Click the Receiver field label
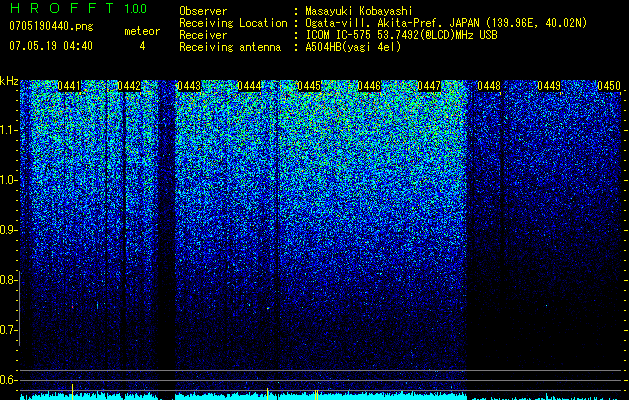The height and width of the screenshot is (400, 629). click(x=203, y=35)
